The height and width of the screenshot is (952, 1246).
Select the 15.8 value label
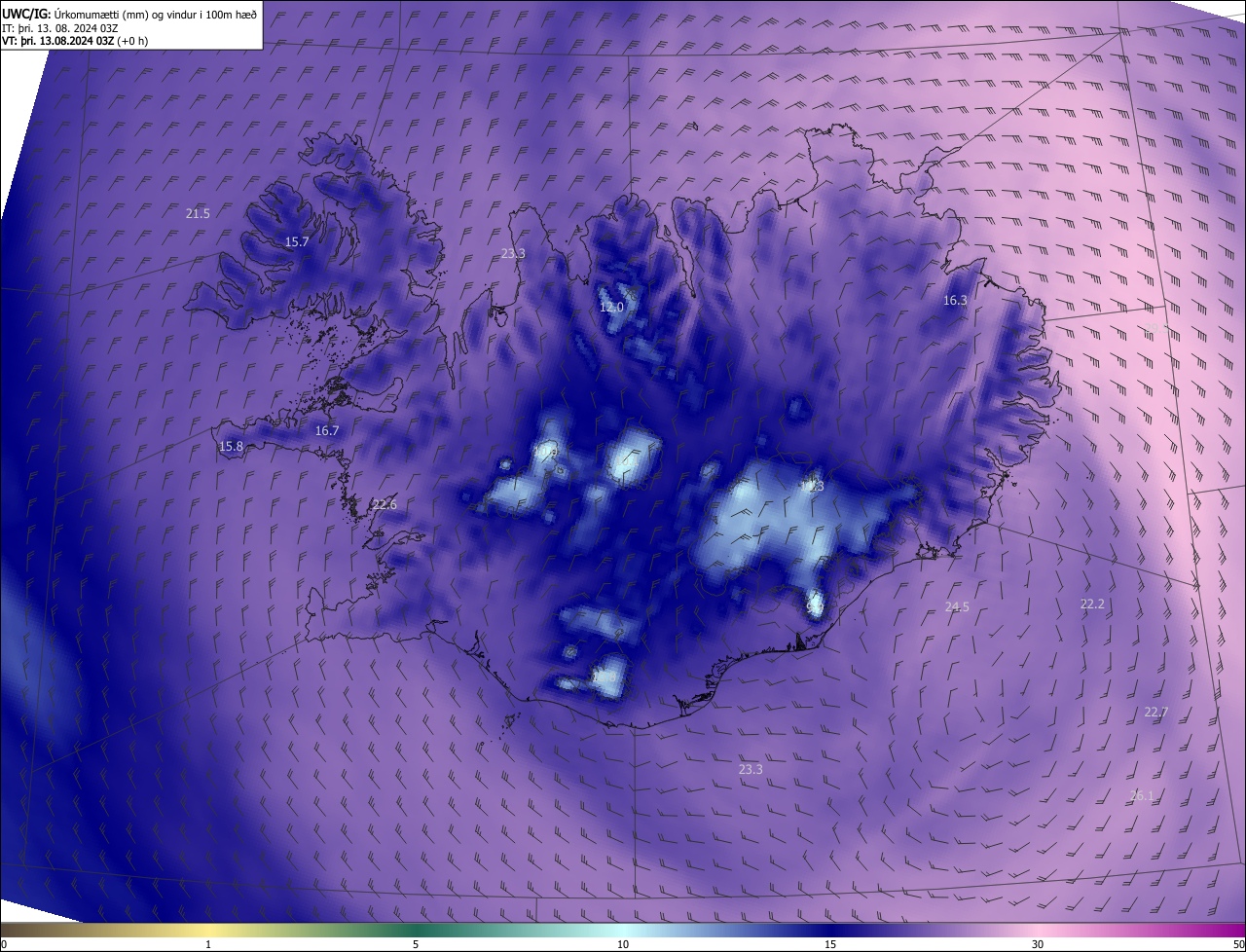pyautogui.click(x=231, y=447)
